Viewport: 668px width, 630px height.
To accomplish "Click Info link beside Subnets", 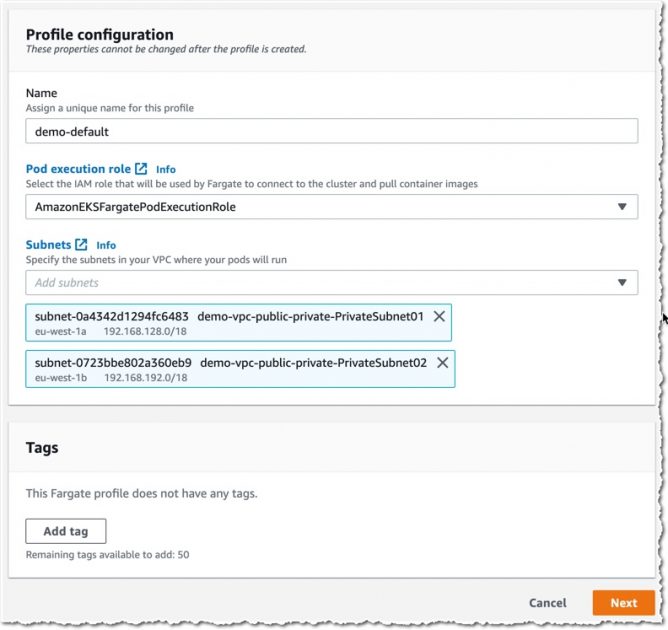I will (x=106, y=245).
